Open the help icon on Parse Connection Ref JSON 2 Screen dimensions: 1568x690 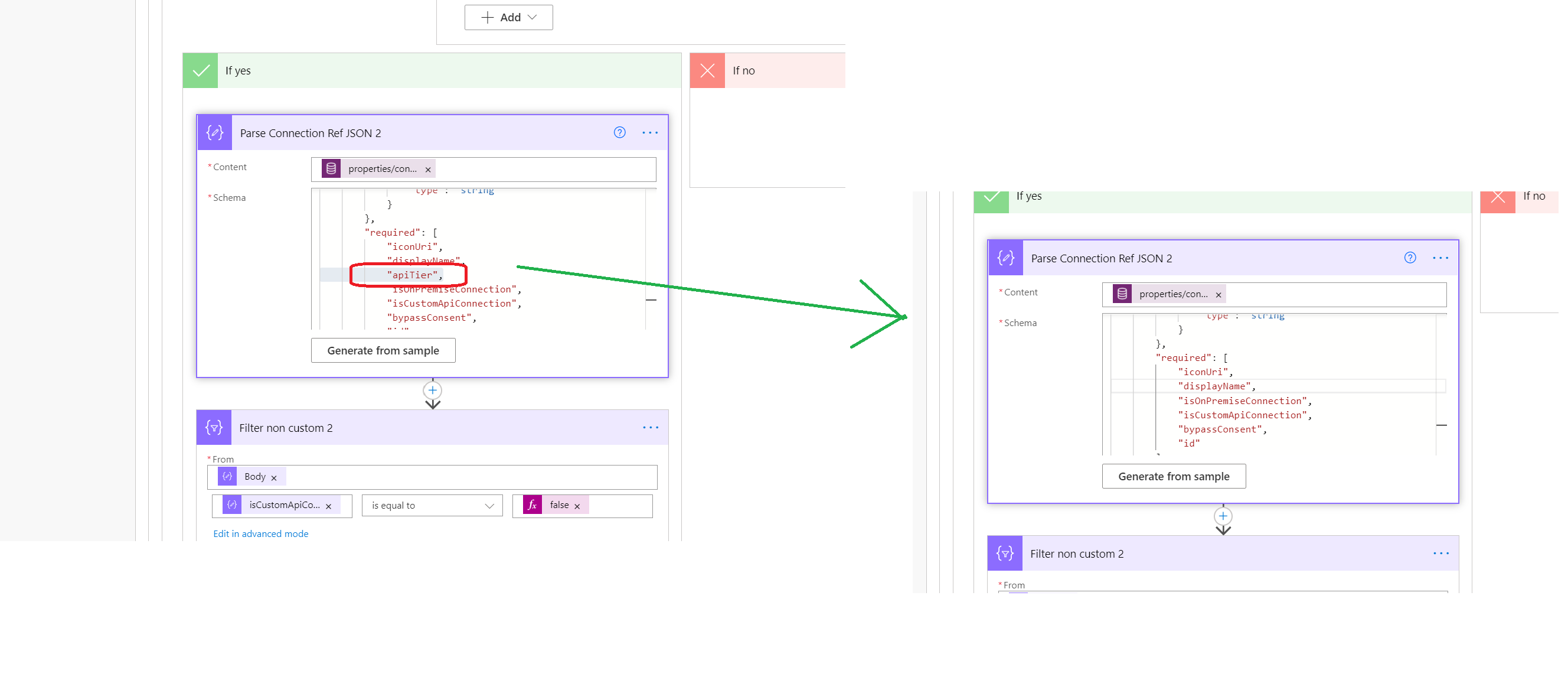pyautogui.click(x=619, y=132)
